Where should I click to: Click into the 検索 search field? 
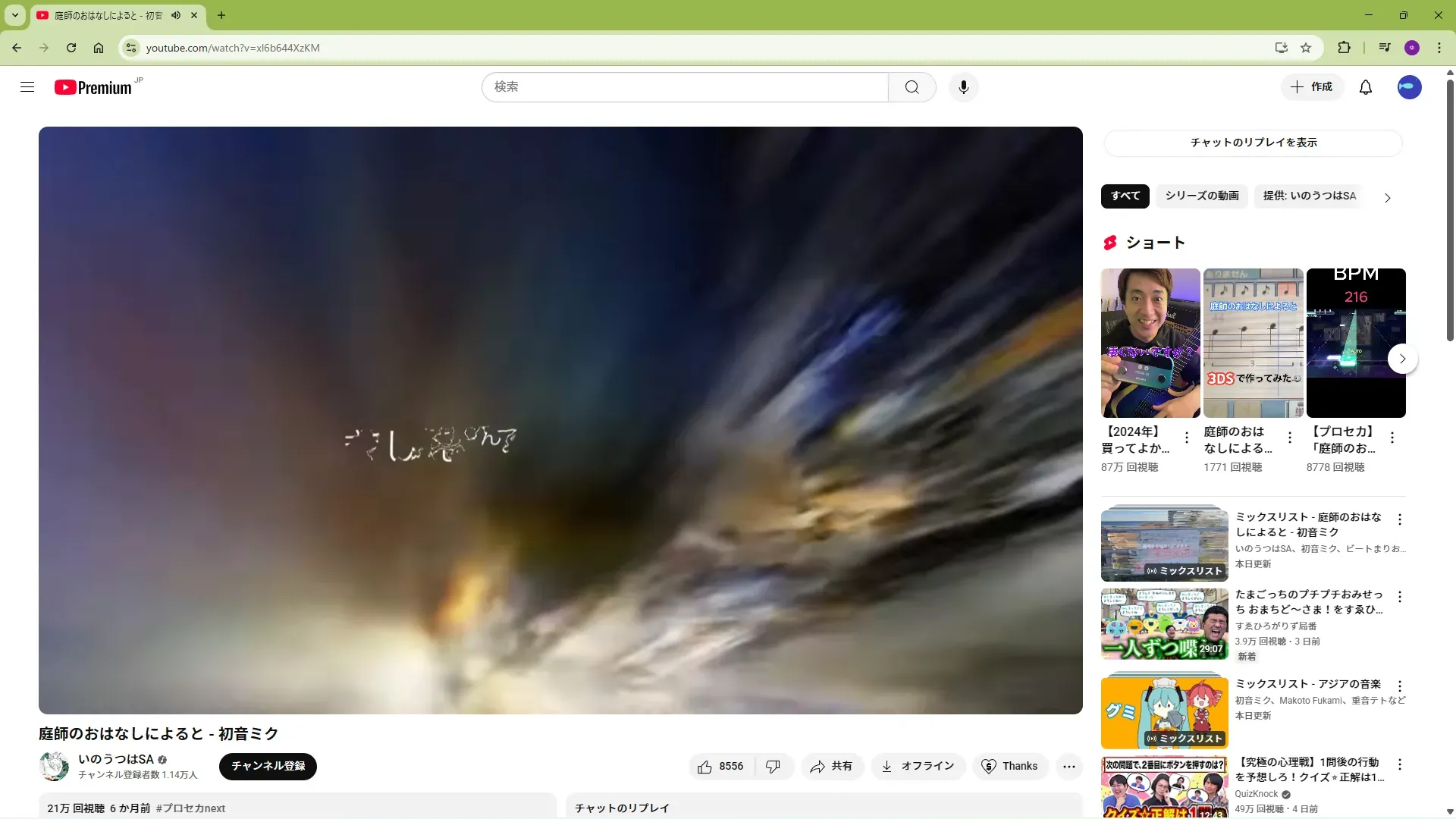click(x=682, y=87)
